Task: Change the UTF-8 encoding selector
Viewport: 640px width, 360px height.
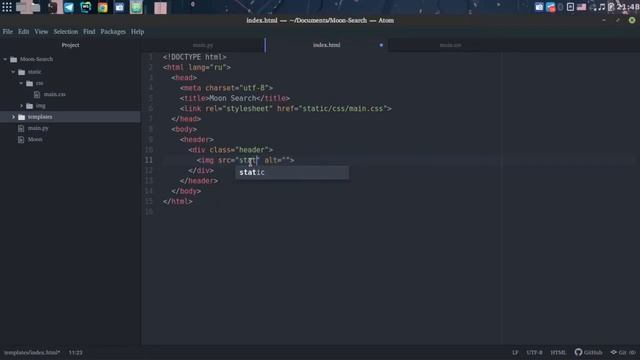Action: 534,352
